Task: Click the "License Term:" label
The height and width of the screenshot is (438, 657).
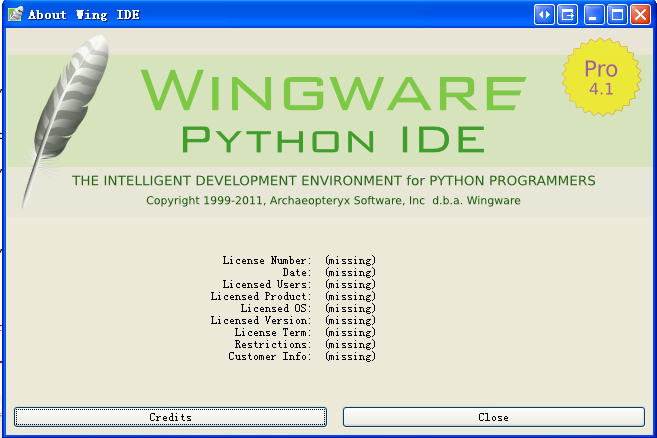Action: tap(273, 332)
